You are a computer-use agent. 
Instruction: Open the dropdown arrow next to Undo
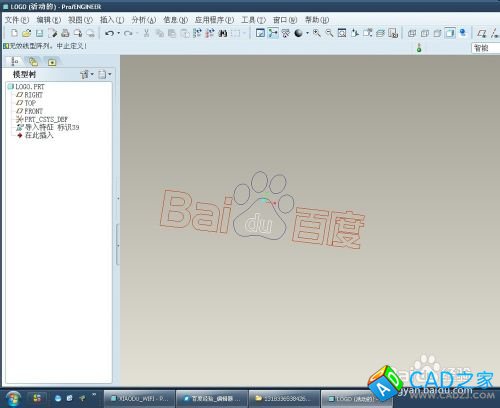coord(119,33)
